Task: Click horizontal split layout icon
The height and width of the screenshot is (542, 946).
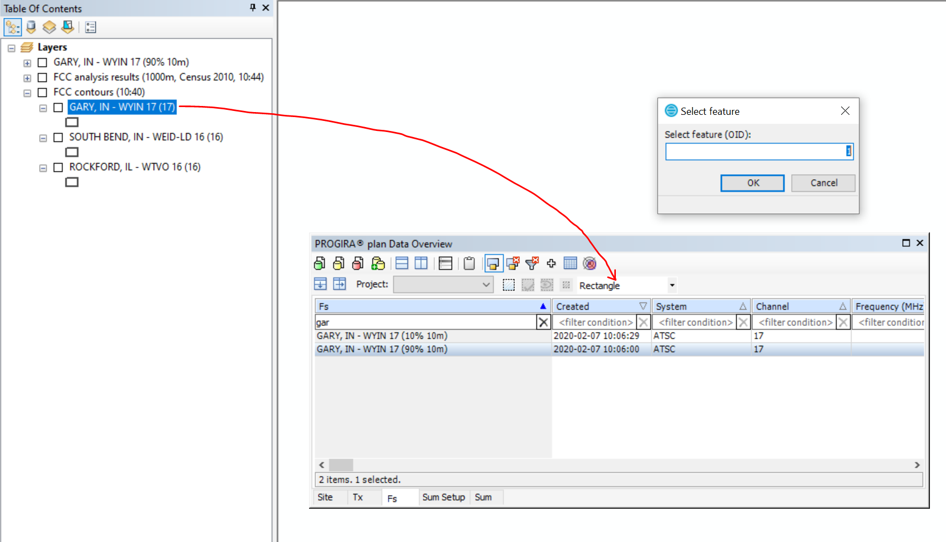Action: click(402, 263)
